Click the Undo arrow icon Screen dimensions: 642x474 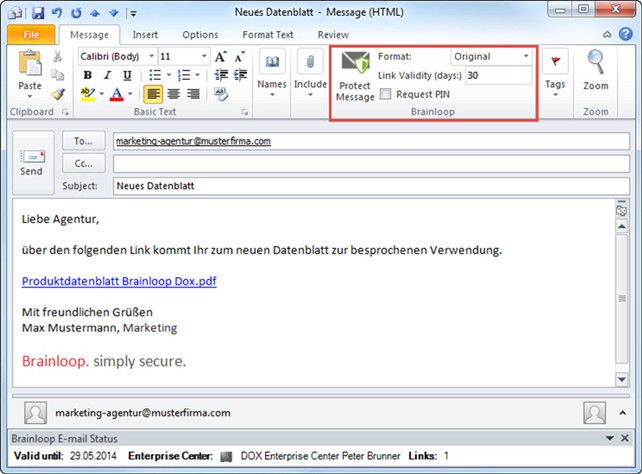coord(57,13)
